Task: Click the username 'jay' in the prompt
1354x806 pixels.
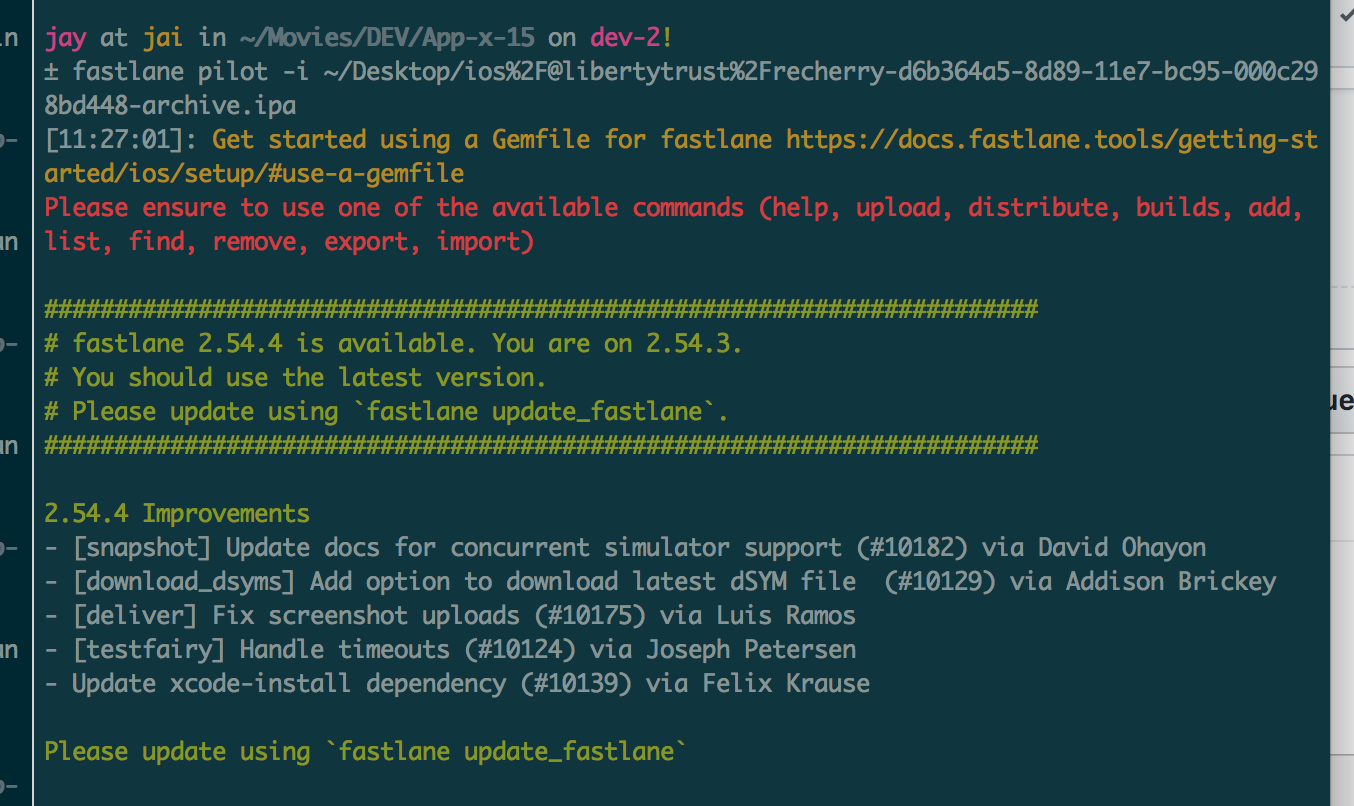Action: click(x=66, y=38)
